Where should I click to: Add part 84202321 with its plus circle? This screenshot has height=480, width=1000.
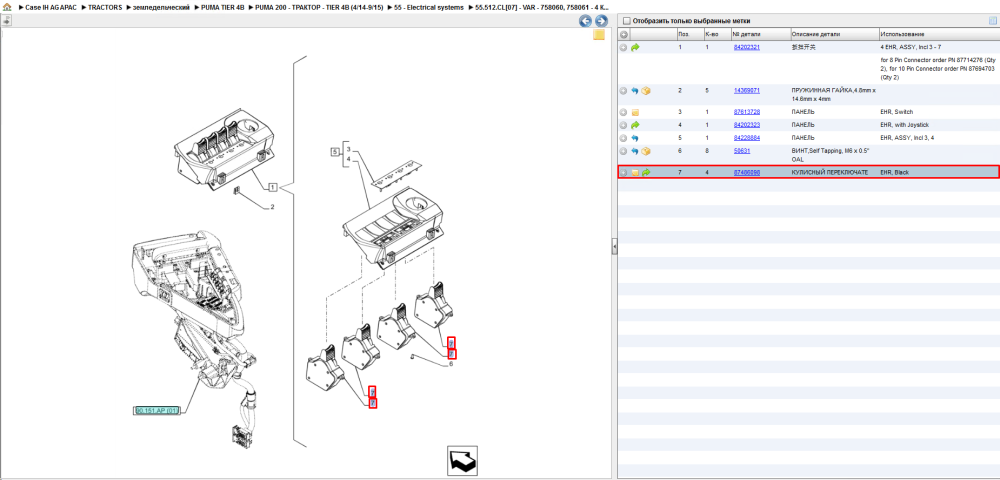click(x=624, y=47)
